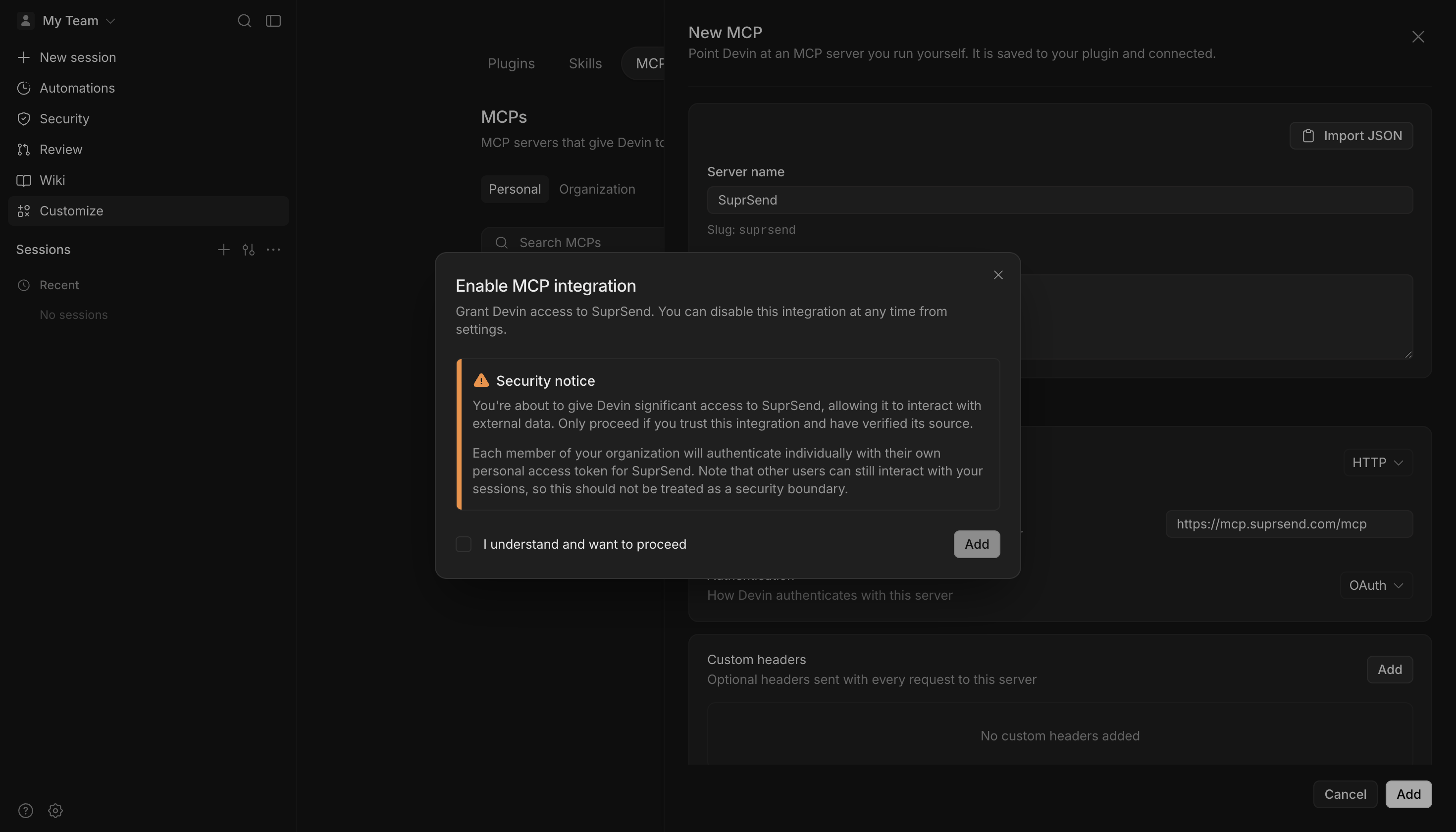Open the Automations page
This screenshot has width=1456, height=832.
148,88
